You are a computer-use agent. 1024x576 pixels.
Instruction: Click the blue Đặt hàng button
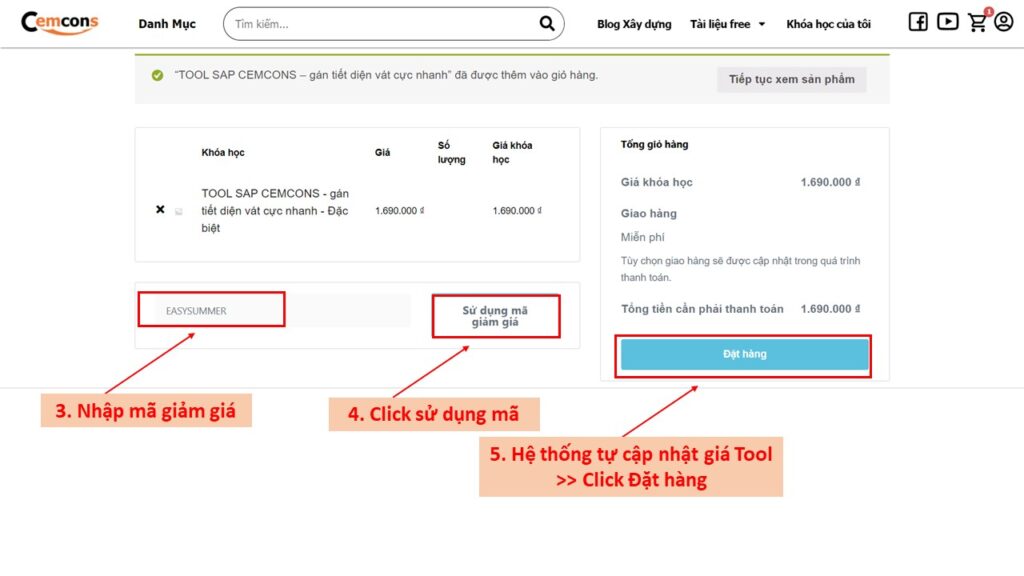coord(744,354)
